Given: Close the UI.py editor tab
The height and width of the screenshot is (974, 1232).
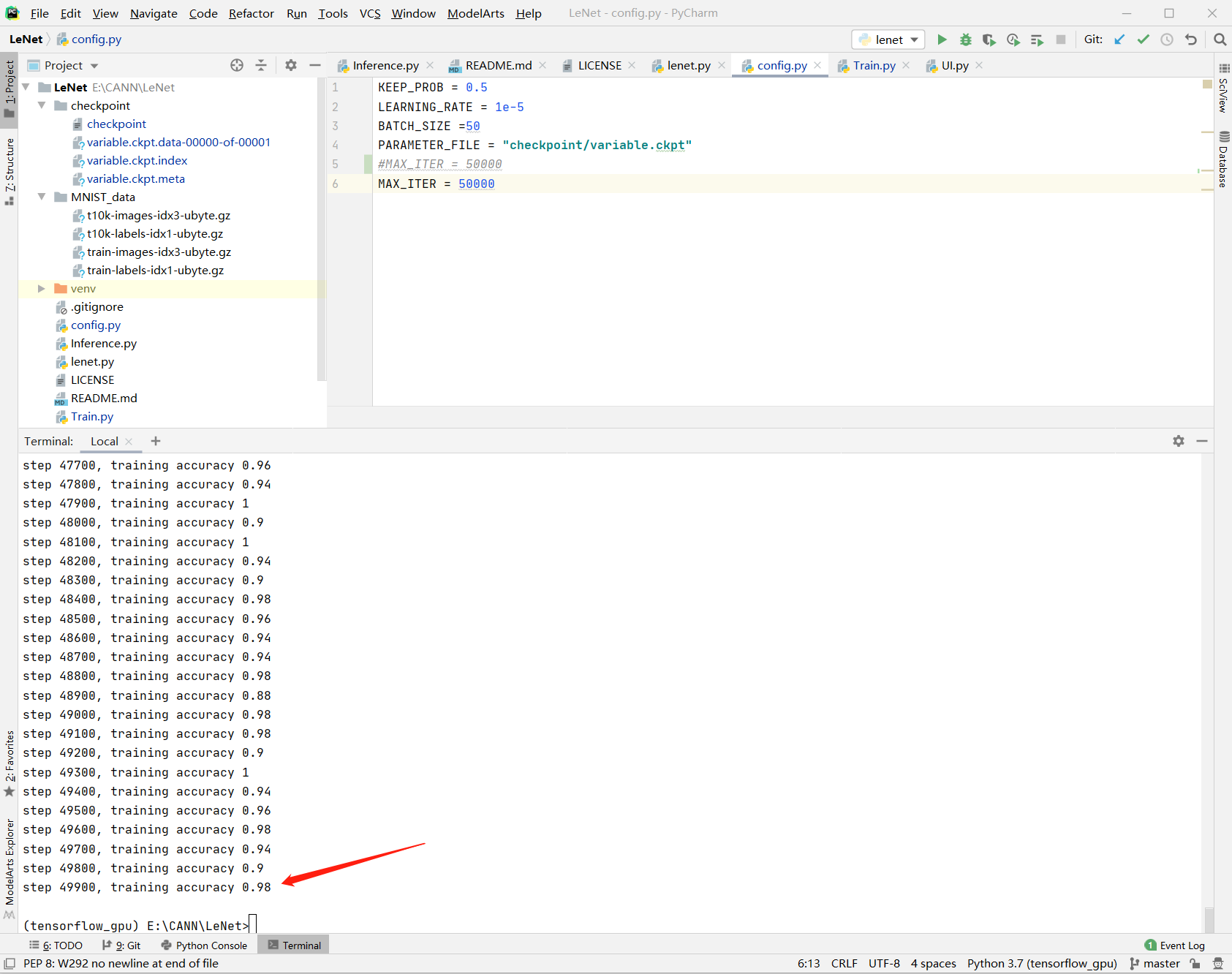Looking at the screenshot, I should 979,65.
